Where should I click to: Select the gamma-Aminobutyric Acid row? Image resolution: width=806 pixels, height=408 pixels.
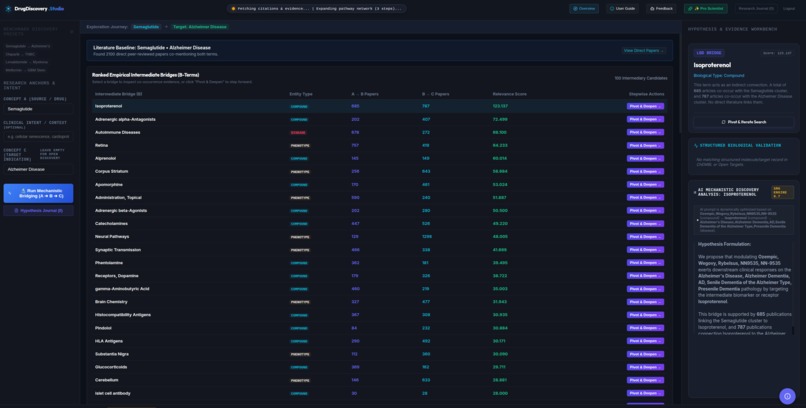[379, 289]
